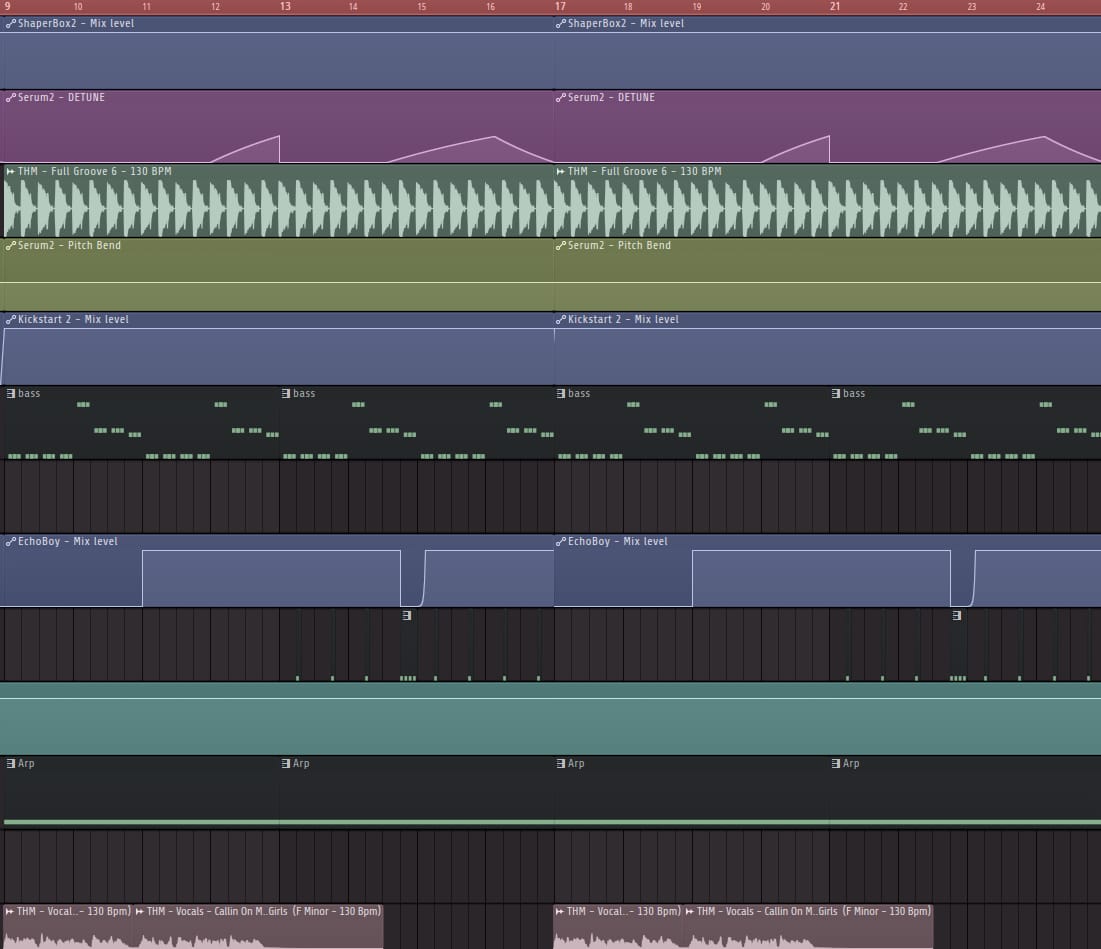Open the THM Full Groove 6 audio clip menu at bar 9

11,171
